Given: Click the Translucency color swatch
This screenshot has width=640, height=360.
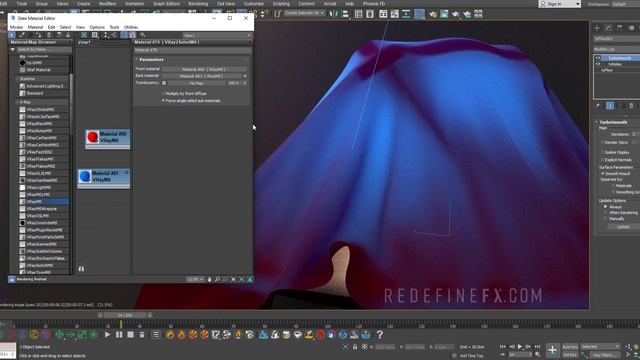Looking at the screenshot, I should (x=164, y=83).
